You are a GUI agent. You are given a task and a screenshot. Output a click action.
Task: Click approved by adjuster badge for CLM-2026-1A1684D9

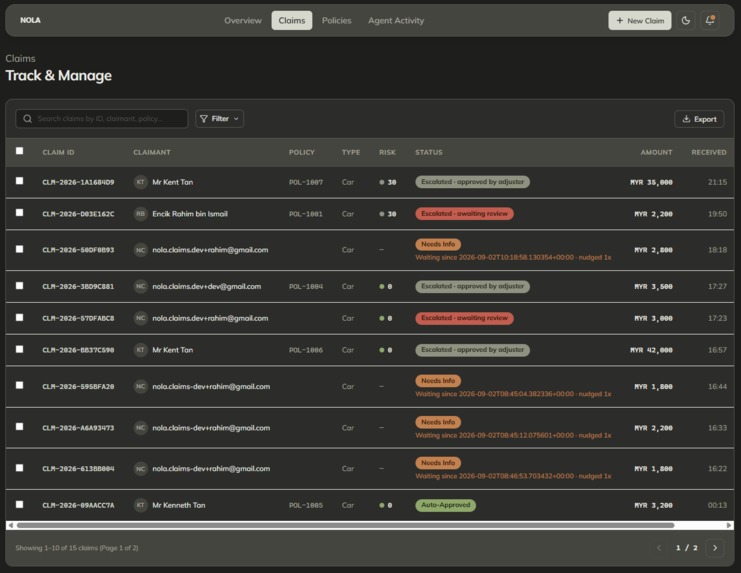(x=473, y=182)
